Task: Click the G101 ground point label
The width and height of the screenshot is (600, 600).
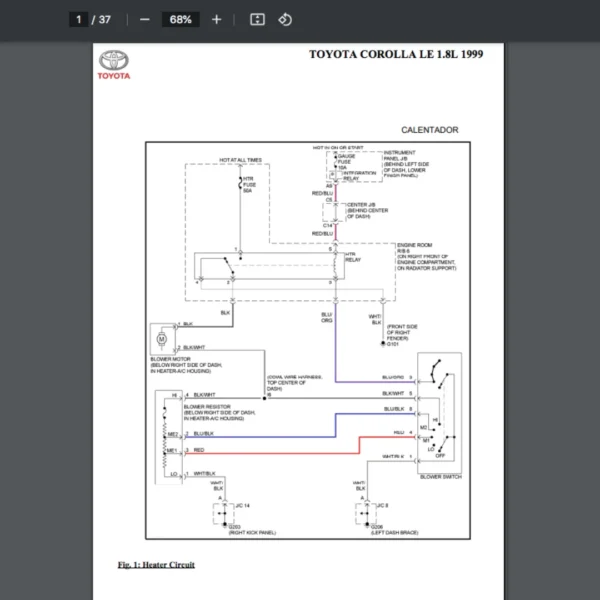Action: click(393, 344)
